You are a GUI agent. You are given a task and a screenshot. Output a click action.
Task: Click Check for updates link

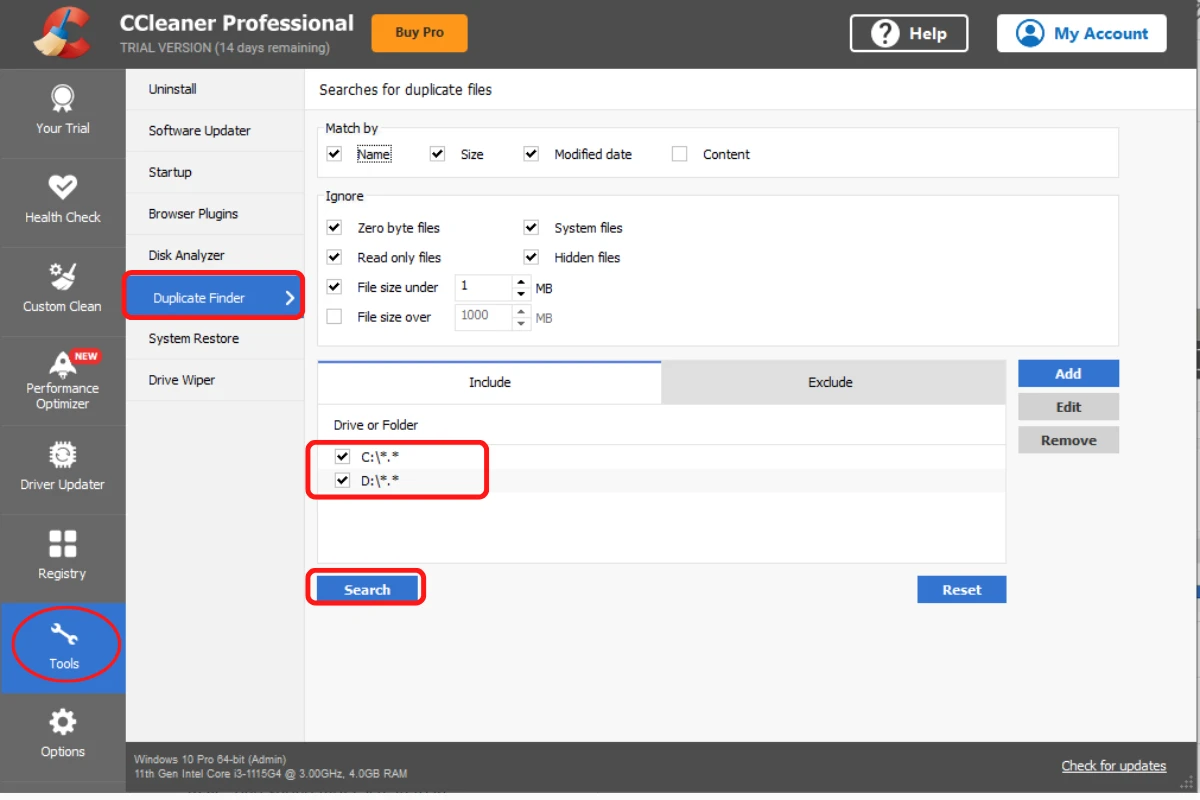[1114, 766]
